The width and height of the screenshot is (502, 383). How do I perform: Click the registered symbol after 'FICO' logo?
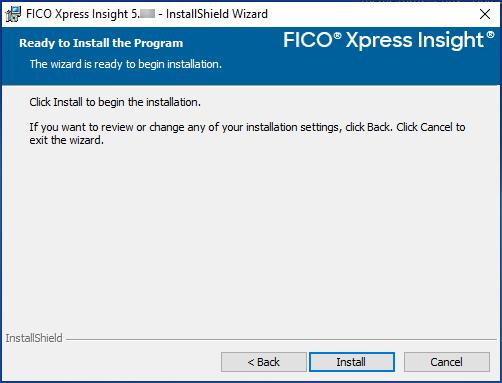337,35
